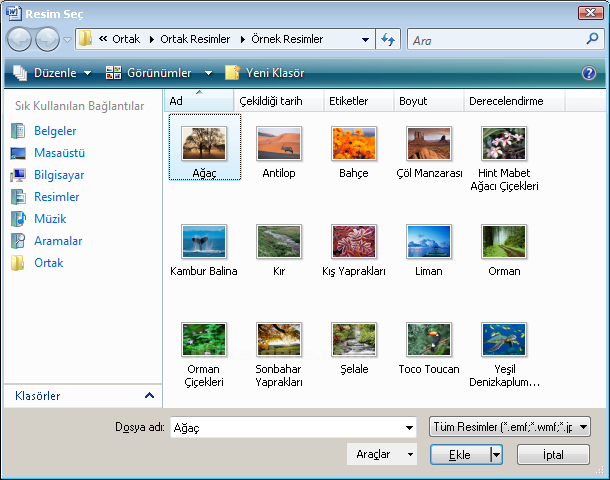Create a new folder with Yeni Klasör
The image size is (610, 480).
pyautogui.click(x=265, y=73)
